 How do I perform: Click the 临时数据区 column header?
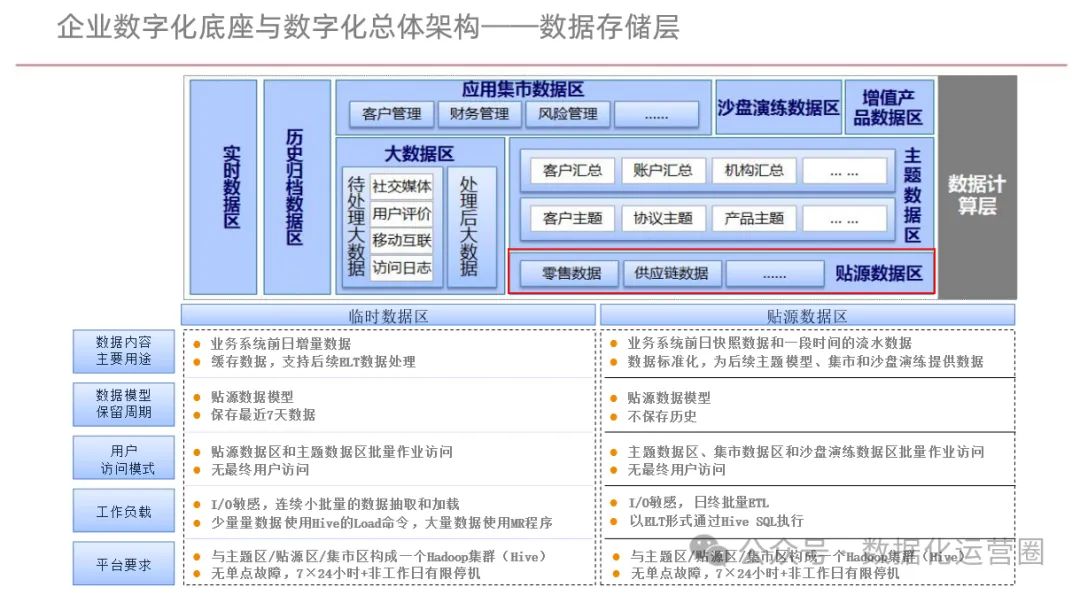(x=388, y=315)
